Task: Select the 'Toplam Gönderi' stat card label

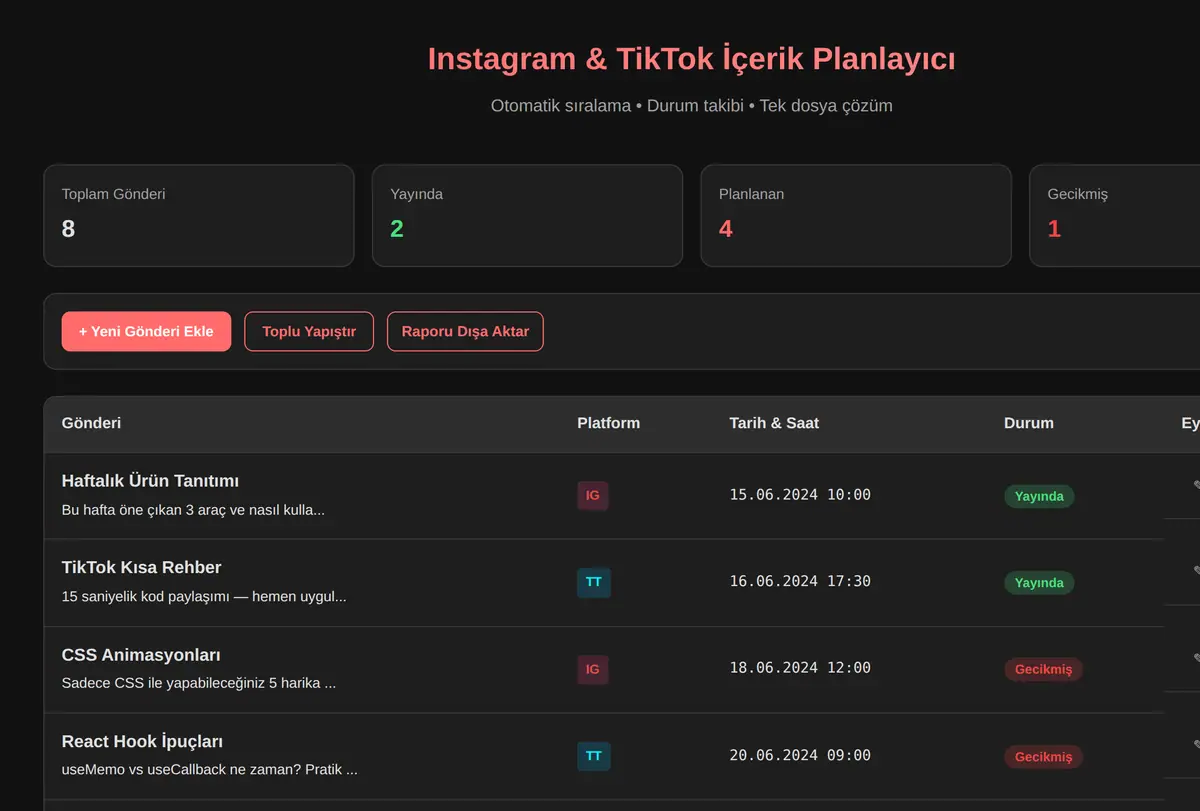Action: [114, 194]
